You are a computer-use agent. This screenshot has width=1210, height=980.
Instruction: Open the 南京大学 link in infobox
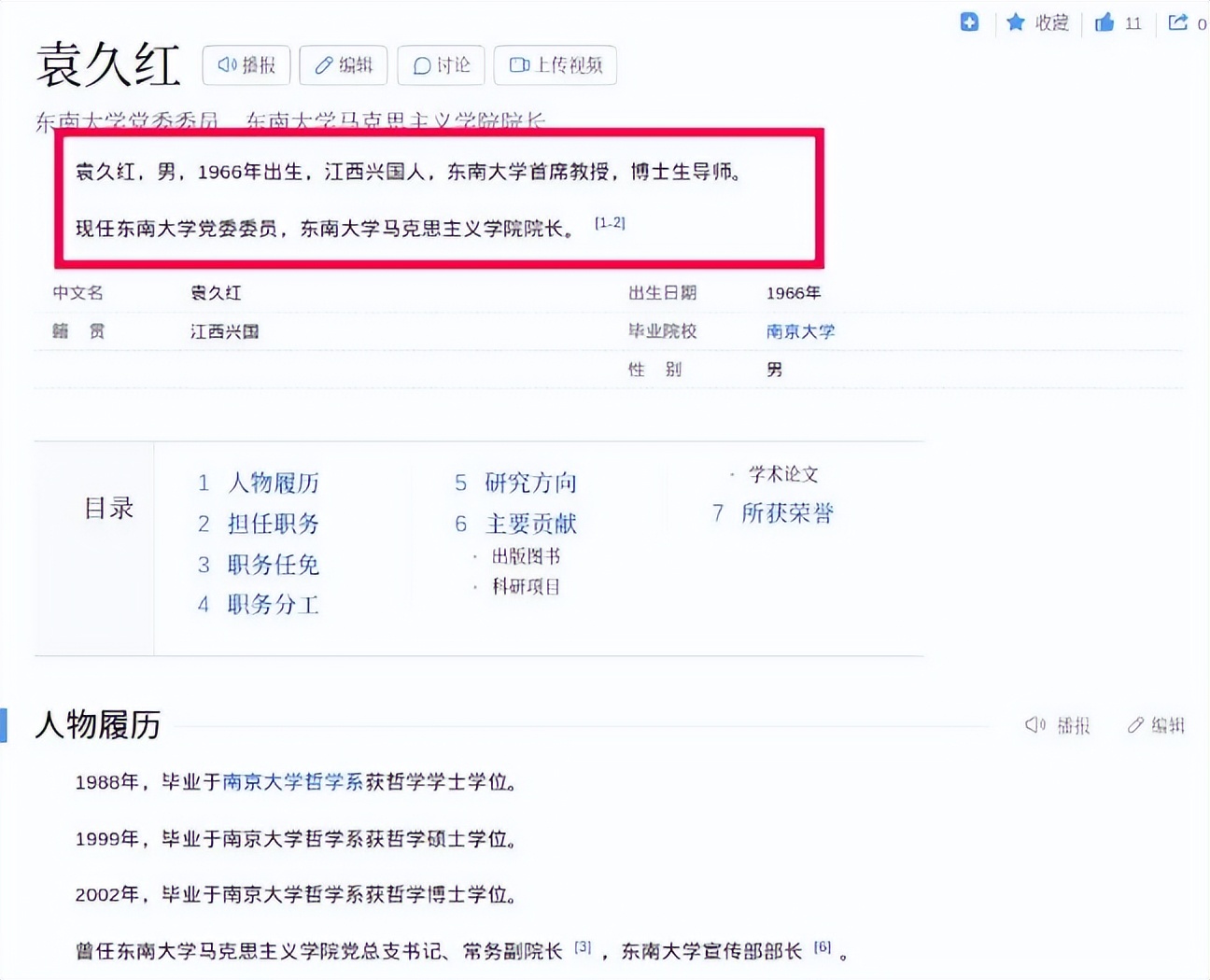point(800,331)
